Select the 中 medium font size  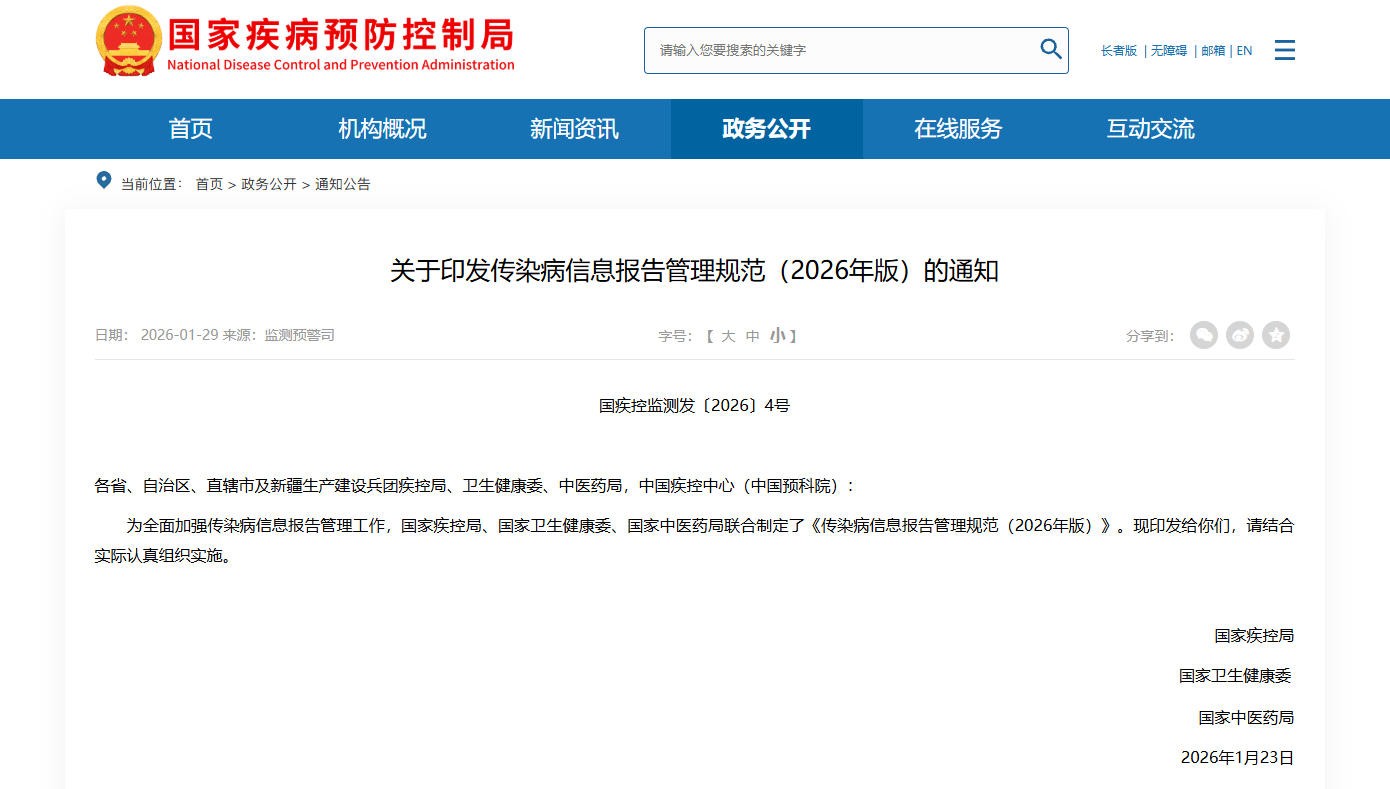tap(752, 336)
